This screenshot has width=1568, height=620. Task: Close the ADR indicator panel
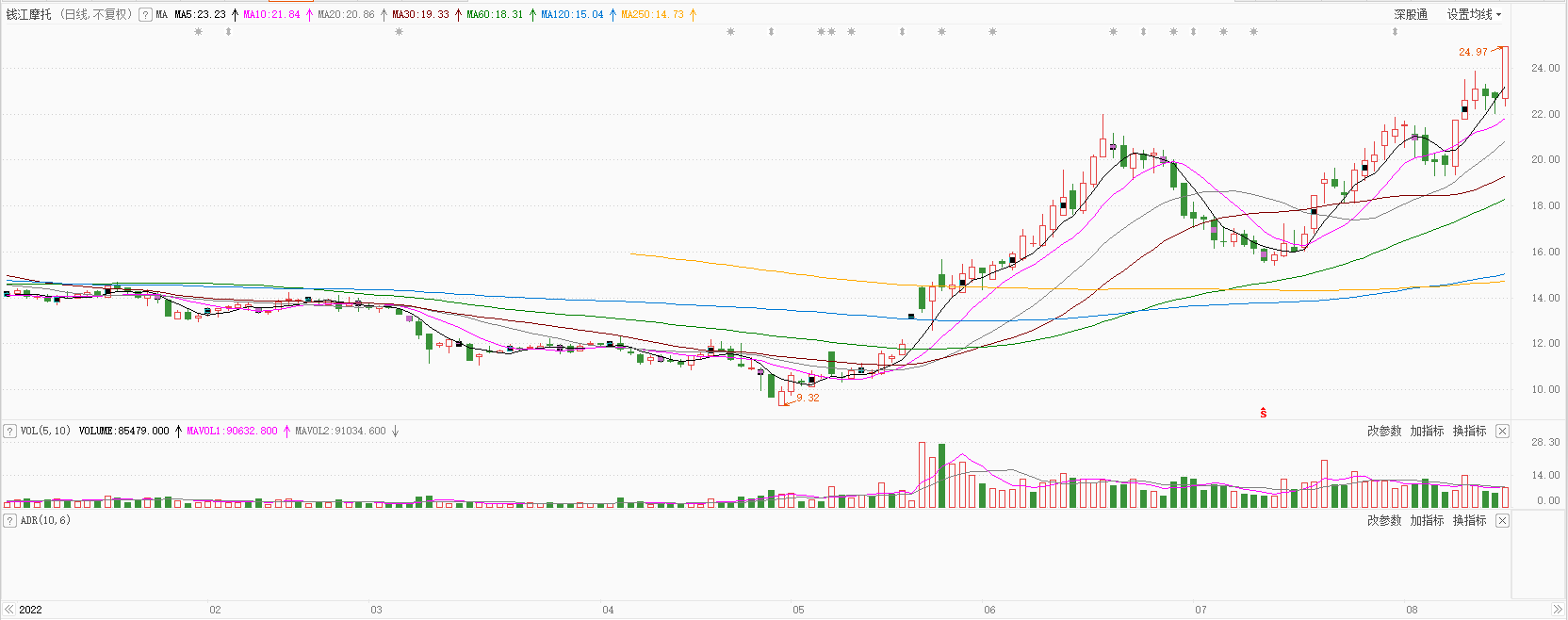pos(1502,520)
